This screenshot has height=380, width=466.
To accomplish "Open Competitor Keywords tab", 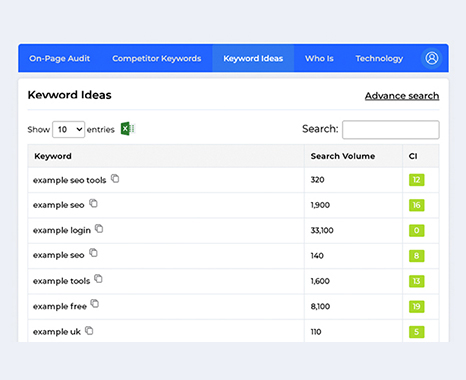I will (x=157, y=59).
